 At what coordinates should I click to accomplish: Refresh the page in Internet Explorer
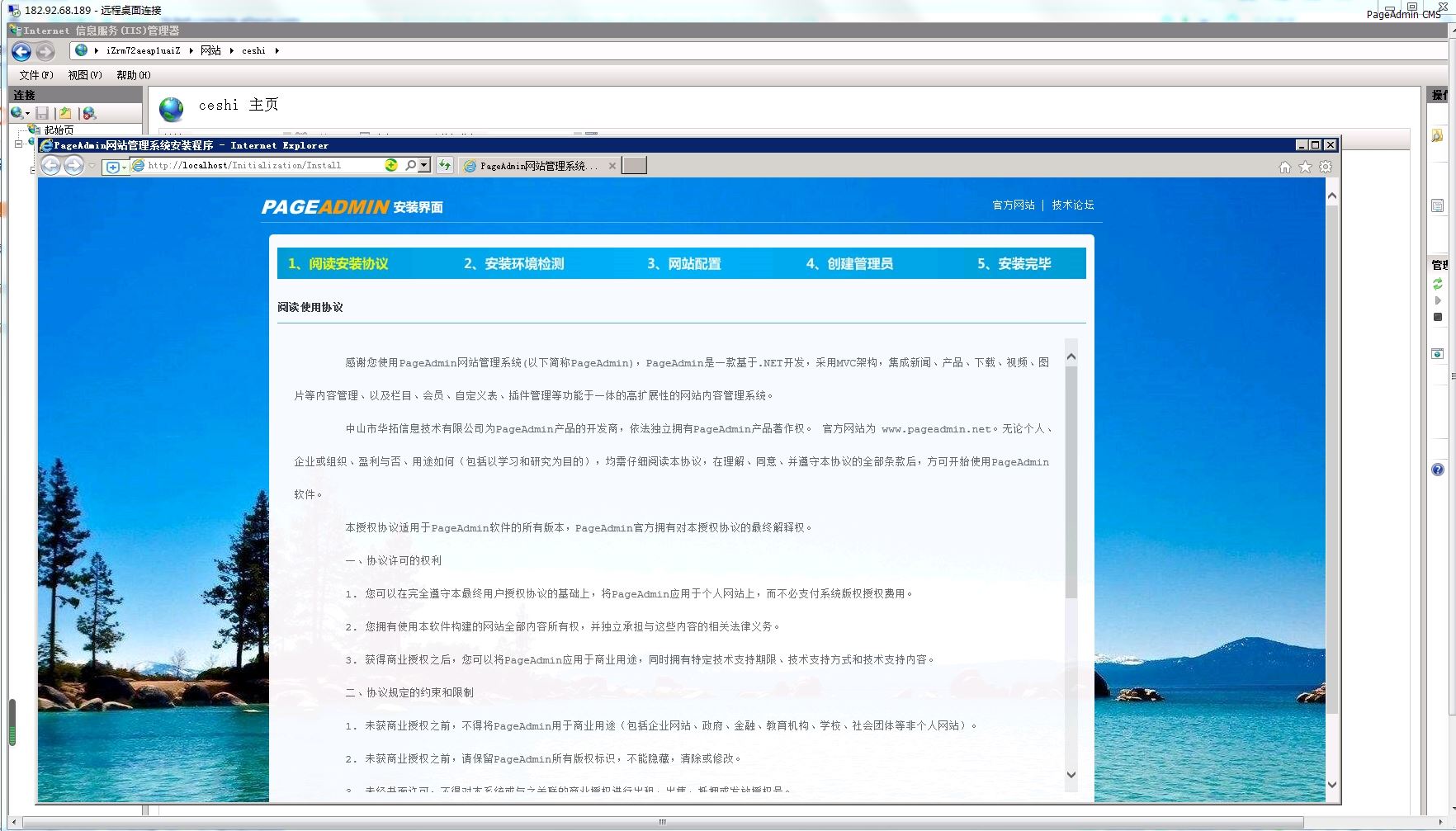445,166
